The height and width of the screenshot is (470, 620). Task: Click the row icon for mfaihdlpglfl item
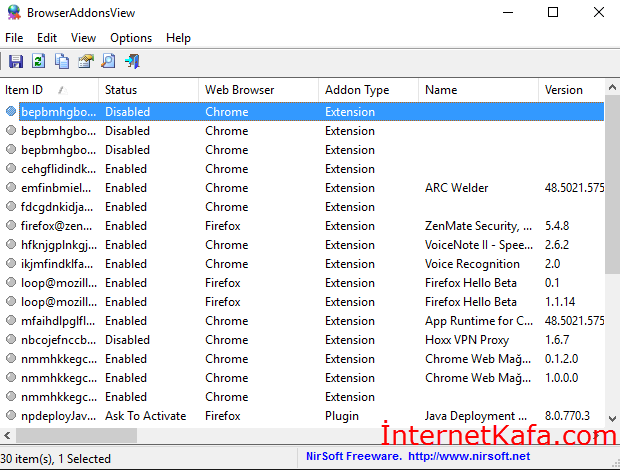coord(11,321)
